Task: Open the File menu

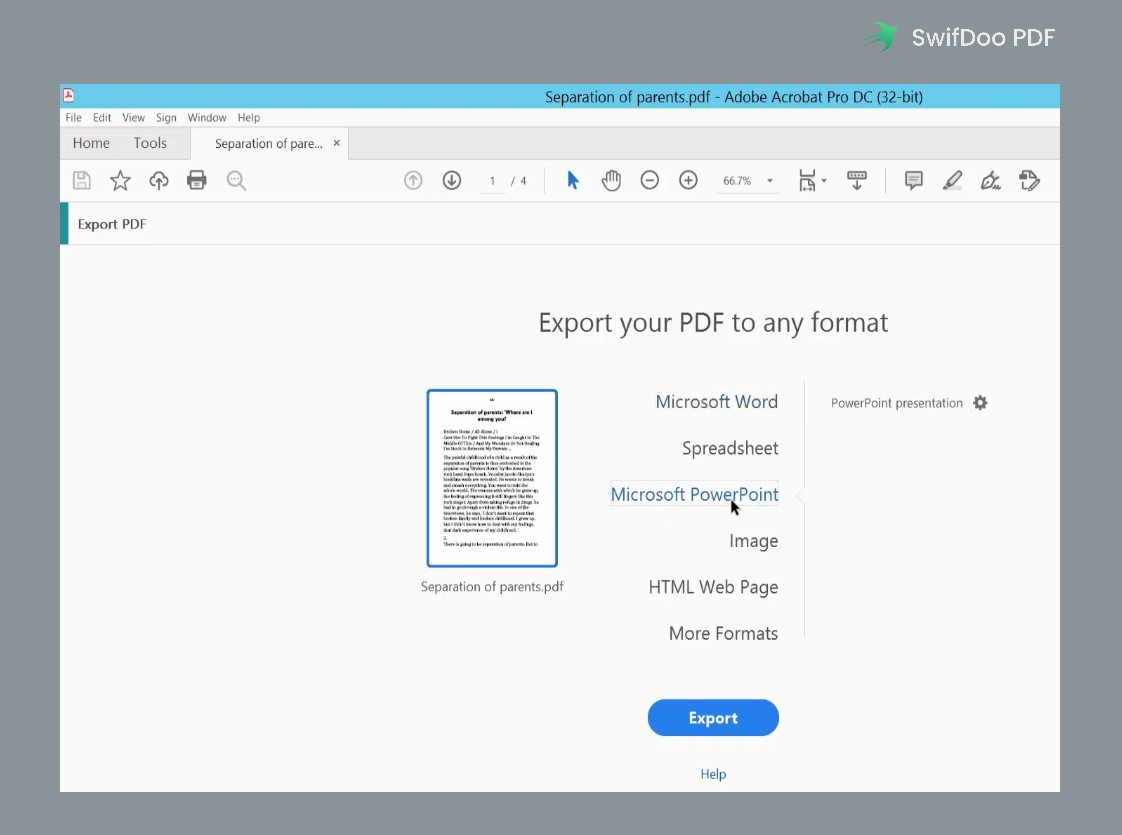Action: coord(74,117)
